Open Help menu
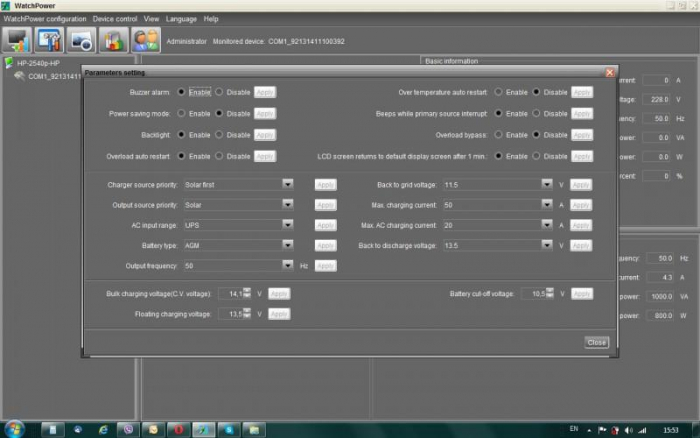Image resolution: width=700 pixels, height=438 pixels. point(211,19)
